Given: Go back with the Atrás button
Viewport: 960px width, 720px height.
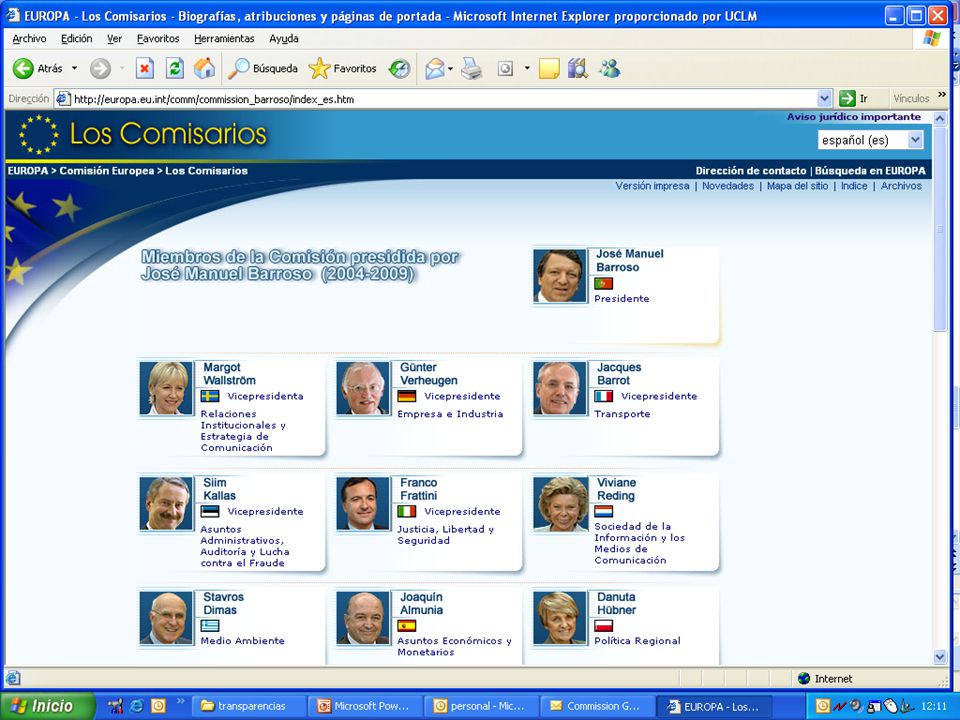Looking at the screenshot, I should (x=37, y=69).
